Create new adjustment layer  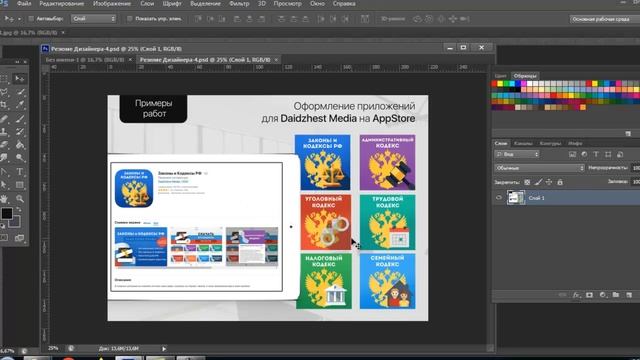[x=602, y=295]
